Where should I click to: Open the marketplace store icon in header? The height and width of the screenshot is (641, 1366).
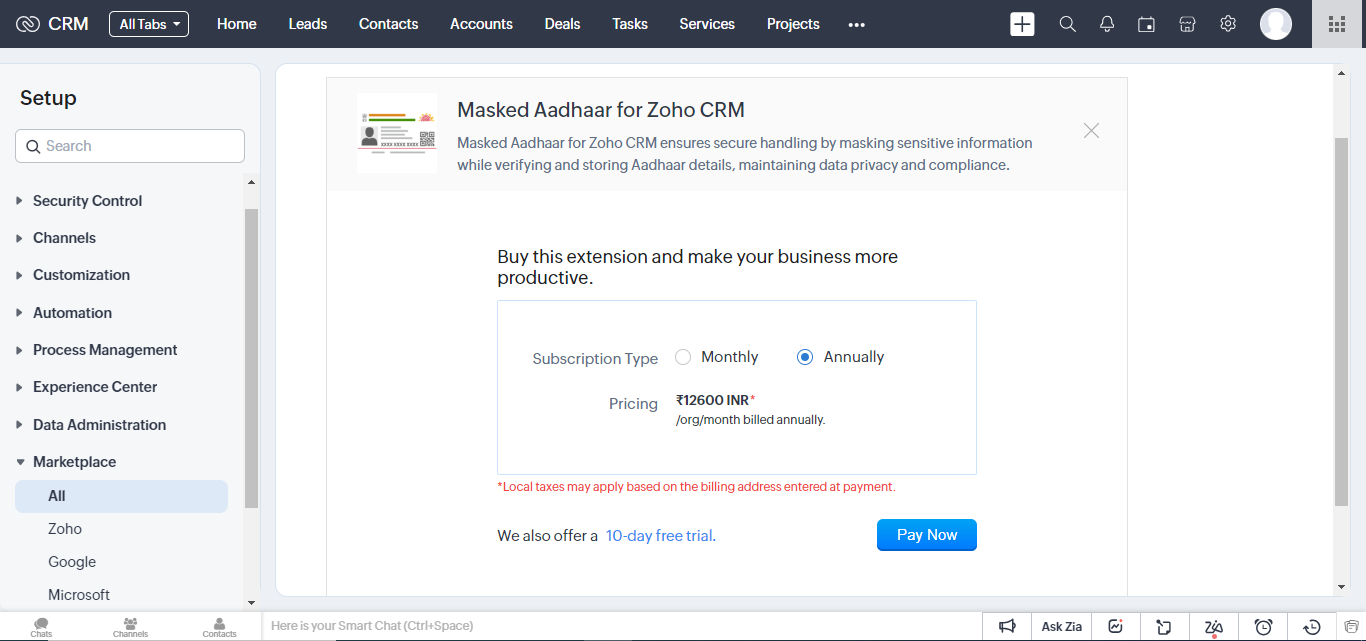click(1187, 24)
